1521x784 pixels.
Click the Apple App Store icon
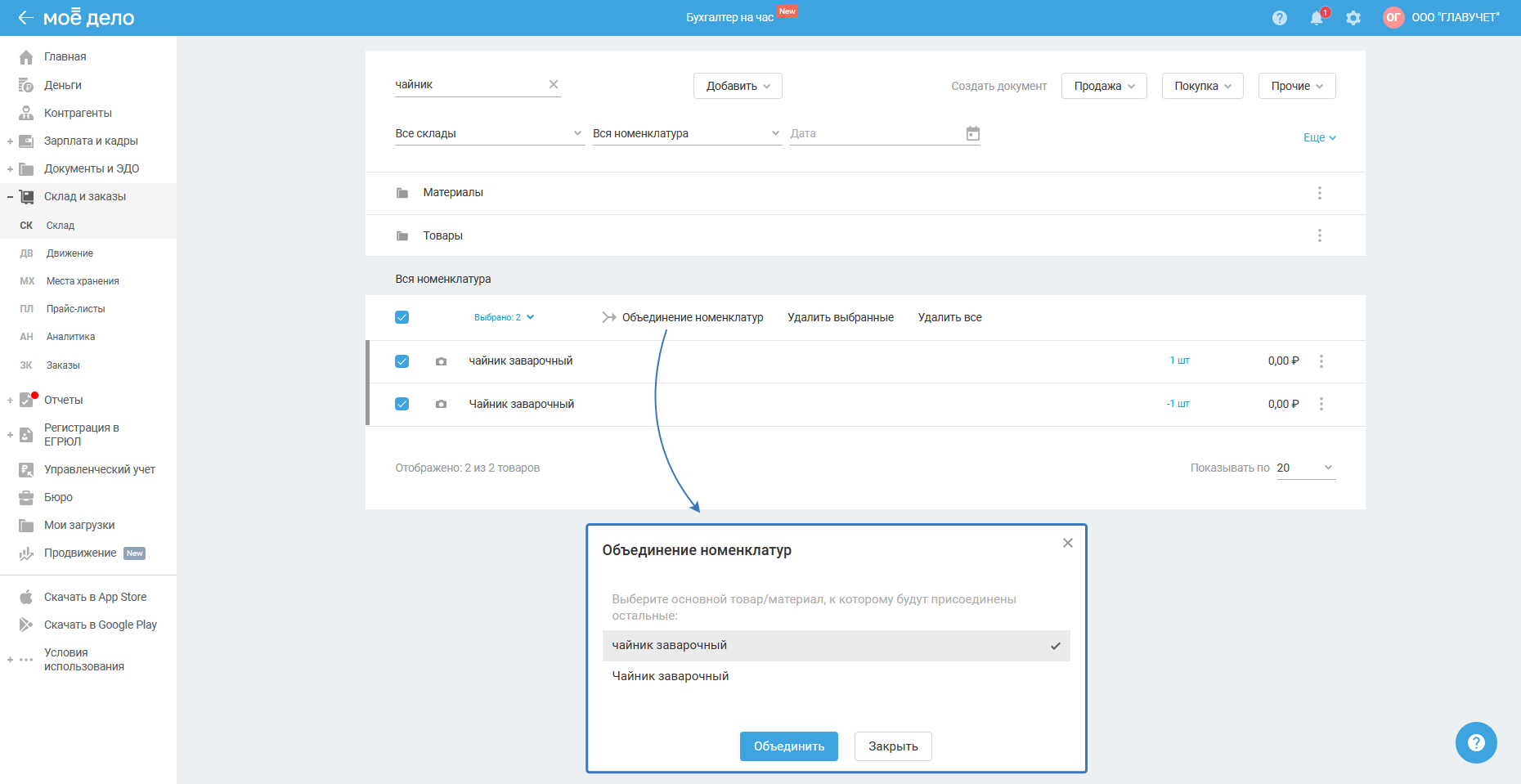click(26, 597)
